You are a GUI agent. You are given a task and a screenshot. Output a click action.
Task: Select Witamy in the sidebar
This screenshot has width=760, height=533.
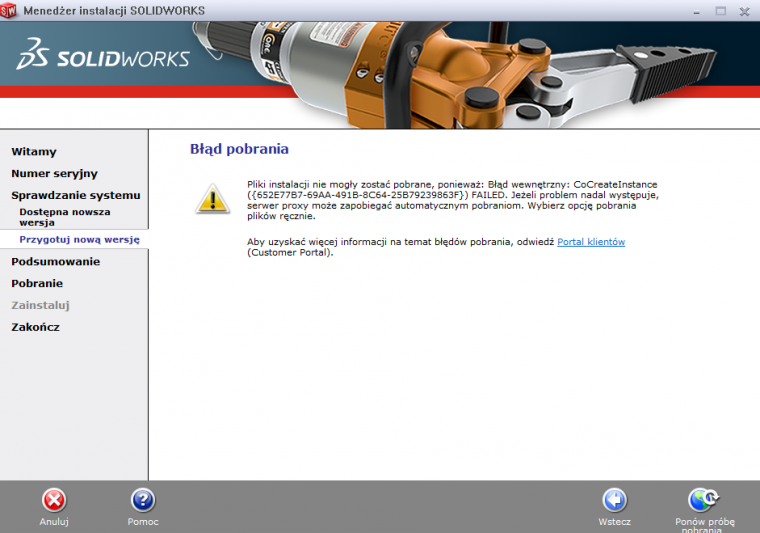pos(34,152)
